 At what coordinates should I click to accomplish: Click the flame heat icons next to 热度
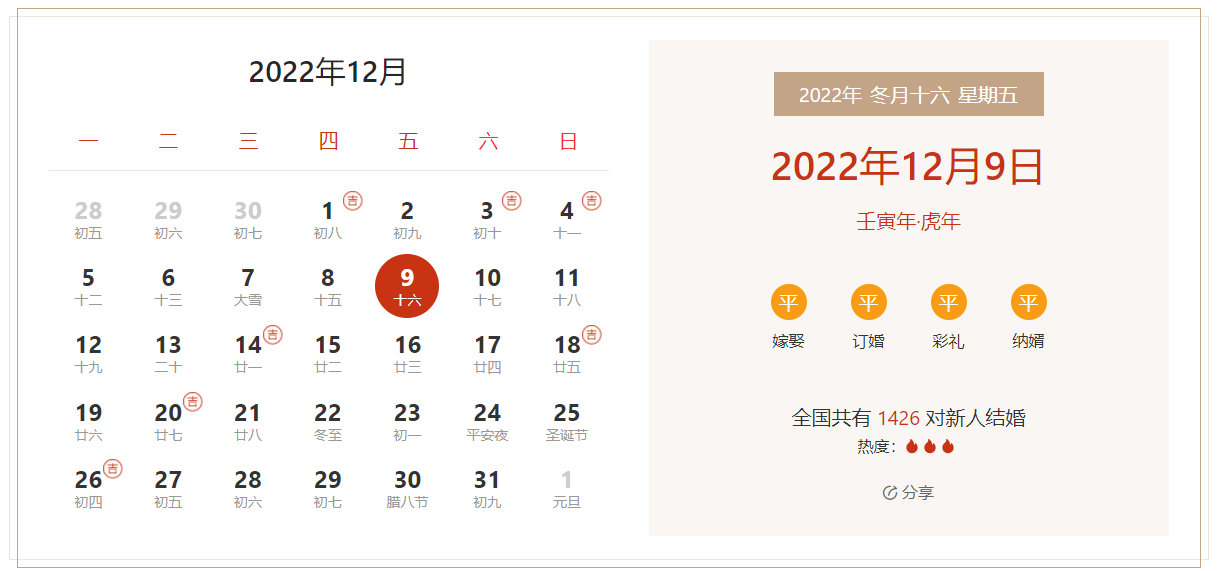tap(930, 447)
